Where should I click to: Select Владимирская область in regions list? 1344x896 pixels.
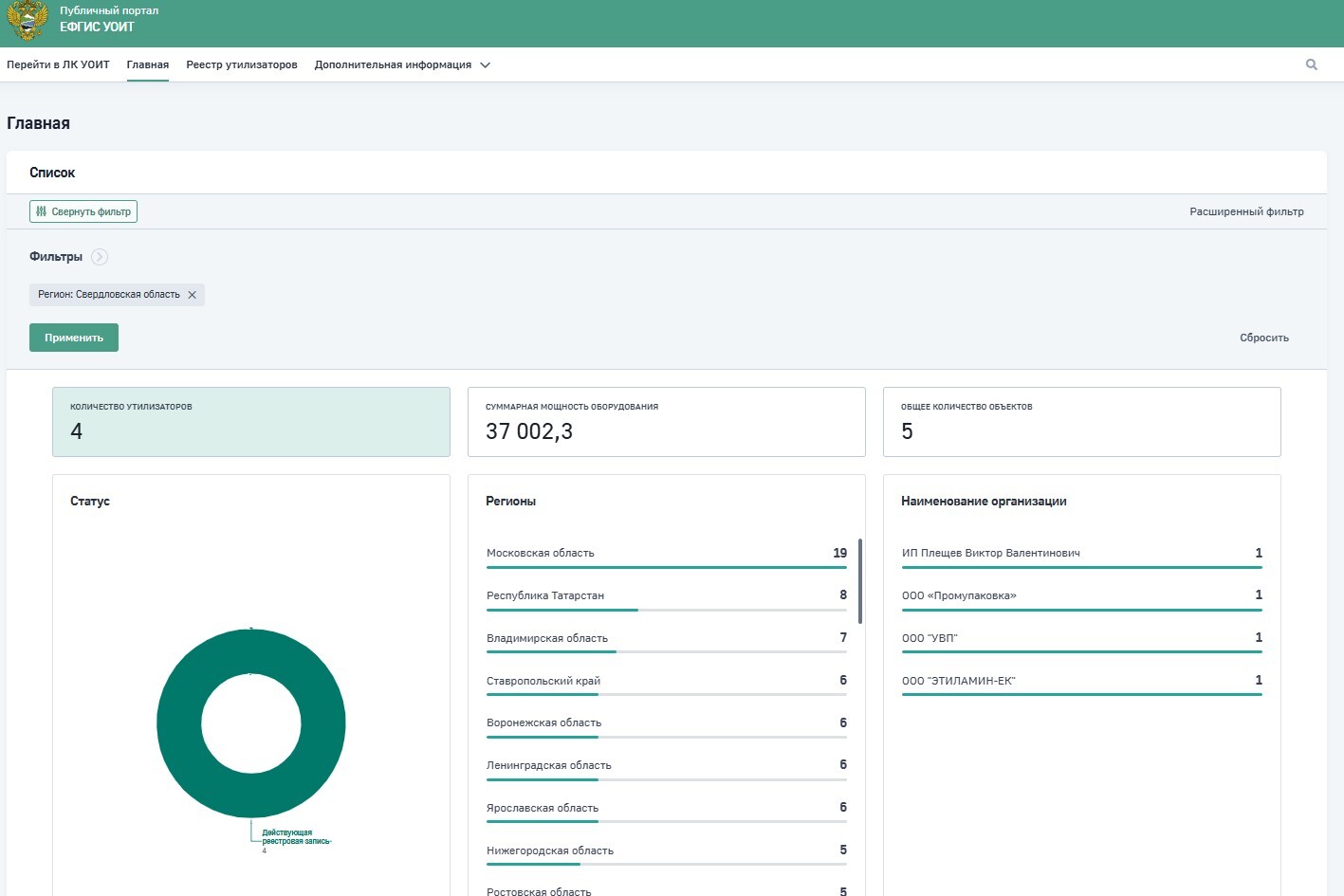[x=667, y=640]
